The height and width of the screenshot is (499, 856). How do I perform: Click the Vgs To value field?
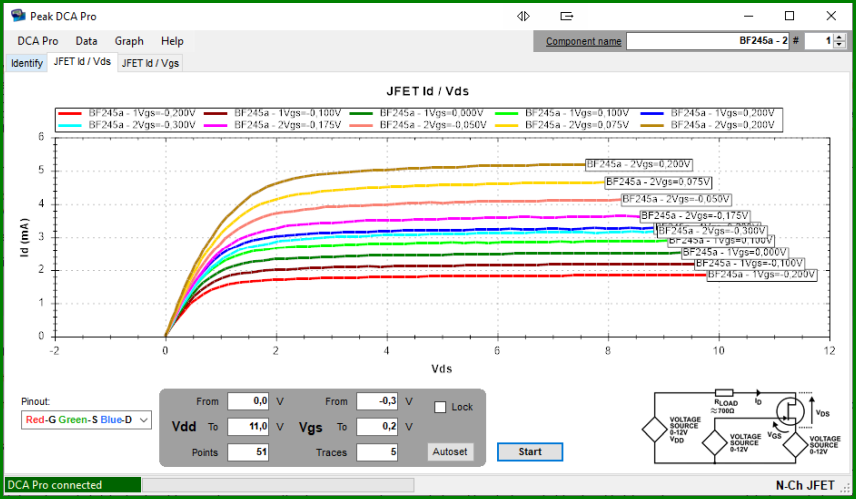pyautogui.click(x=377, y=426)
